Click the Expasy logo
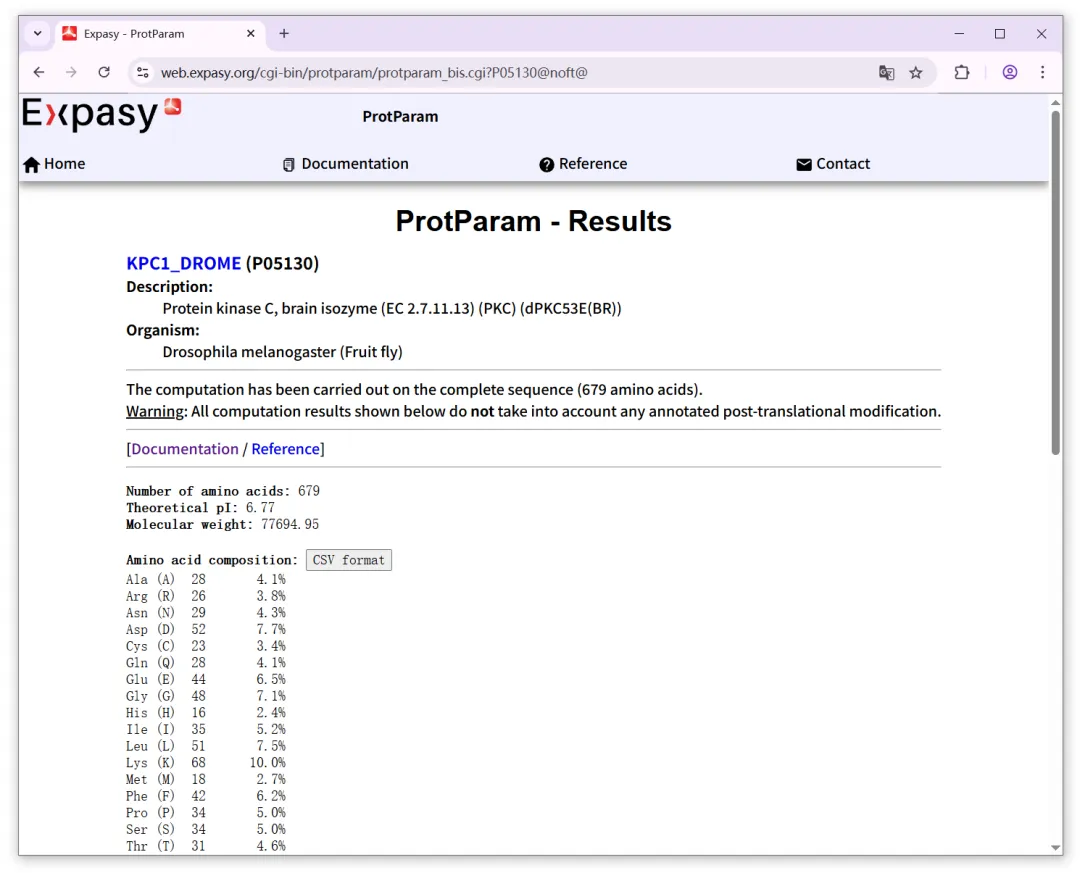Screen dimensions: 1080x873 (101, 114)
